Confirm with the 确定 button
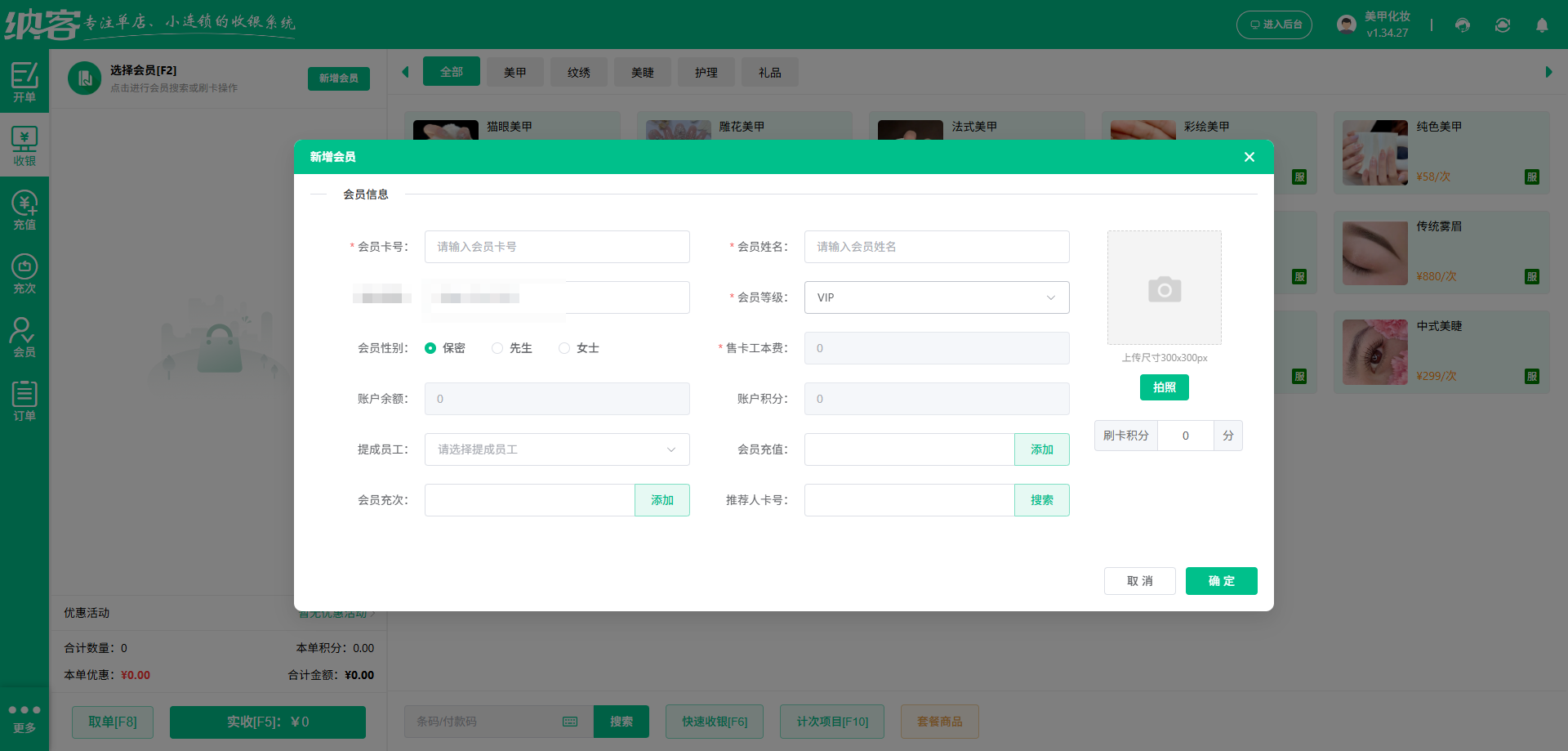 tap(1221, 581)
